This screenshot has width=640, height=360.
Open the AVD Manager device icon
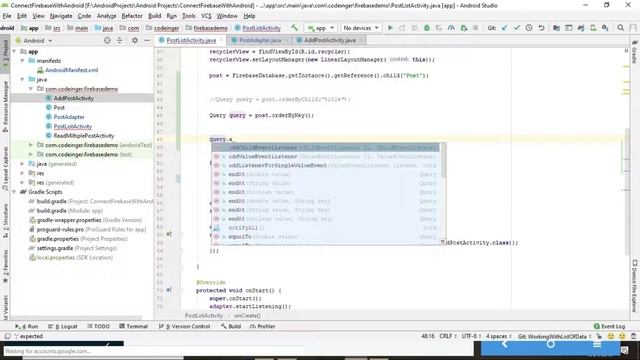tap(593, 28)
